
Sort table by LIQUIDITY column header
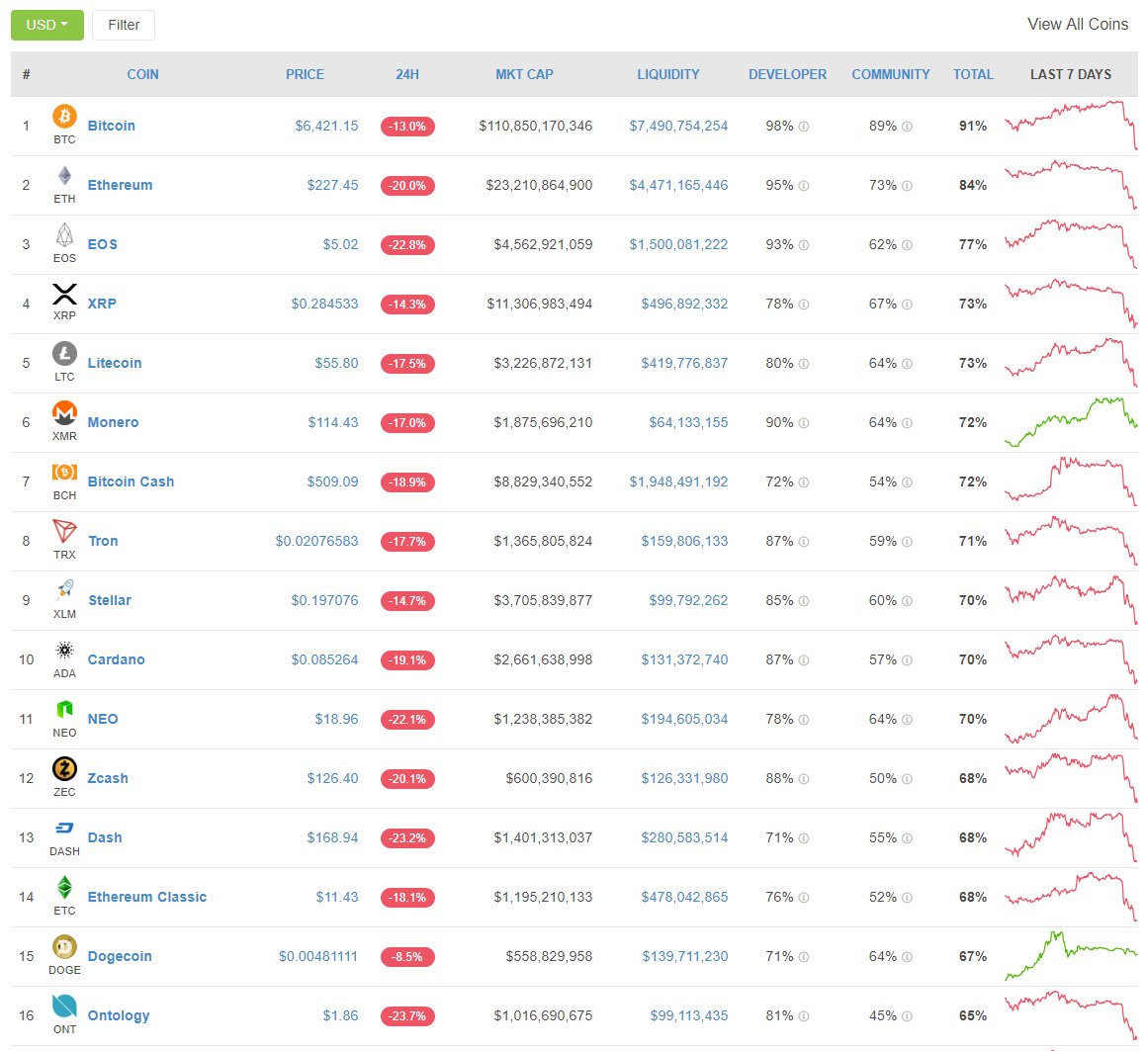click(668, 75)
